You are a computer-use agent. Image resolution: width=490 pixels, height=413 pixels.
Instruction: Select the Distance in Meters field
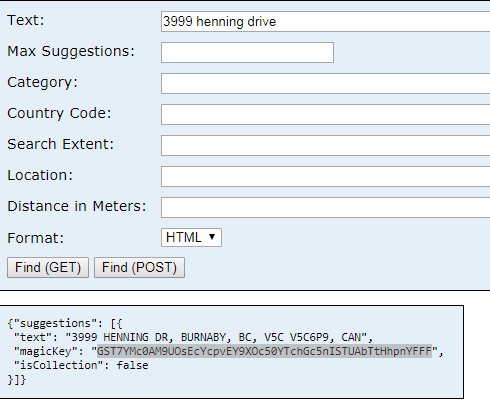click(326, 207)
